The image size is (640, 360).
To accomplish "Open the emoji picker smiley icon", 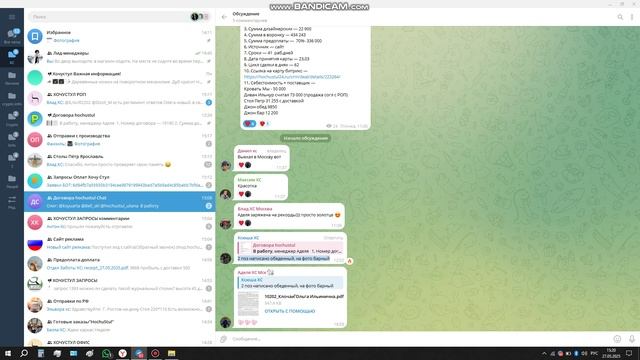I will tap(617, 339).
